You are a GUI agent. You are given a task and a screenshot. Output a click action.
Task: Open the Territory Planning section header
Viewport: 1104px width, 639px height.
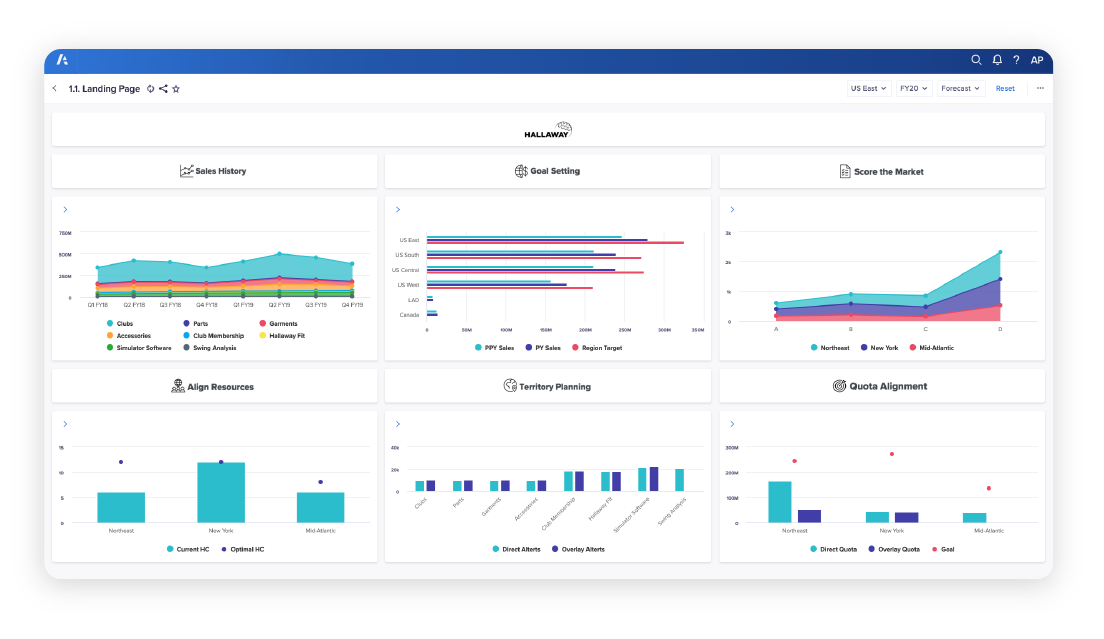(548, 386)
